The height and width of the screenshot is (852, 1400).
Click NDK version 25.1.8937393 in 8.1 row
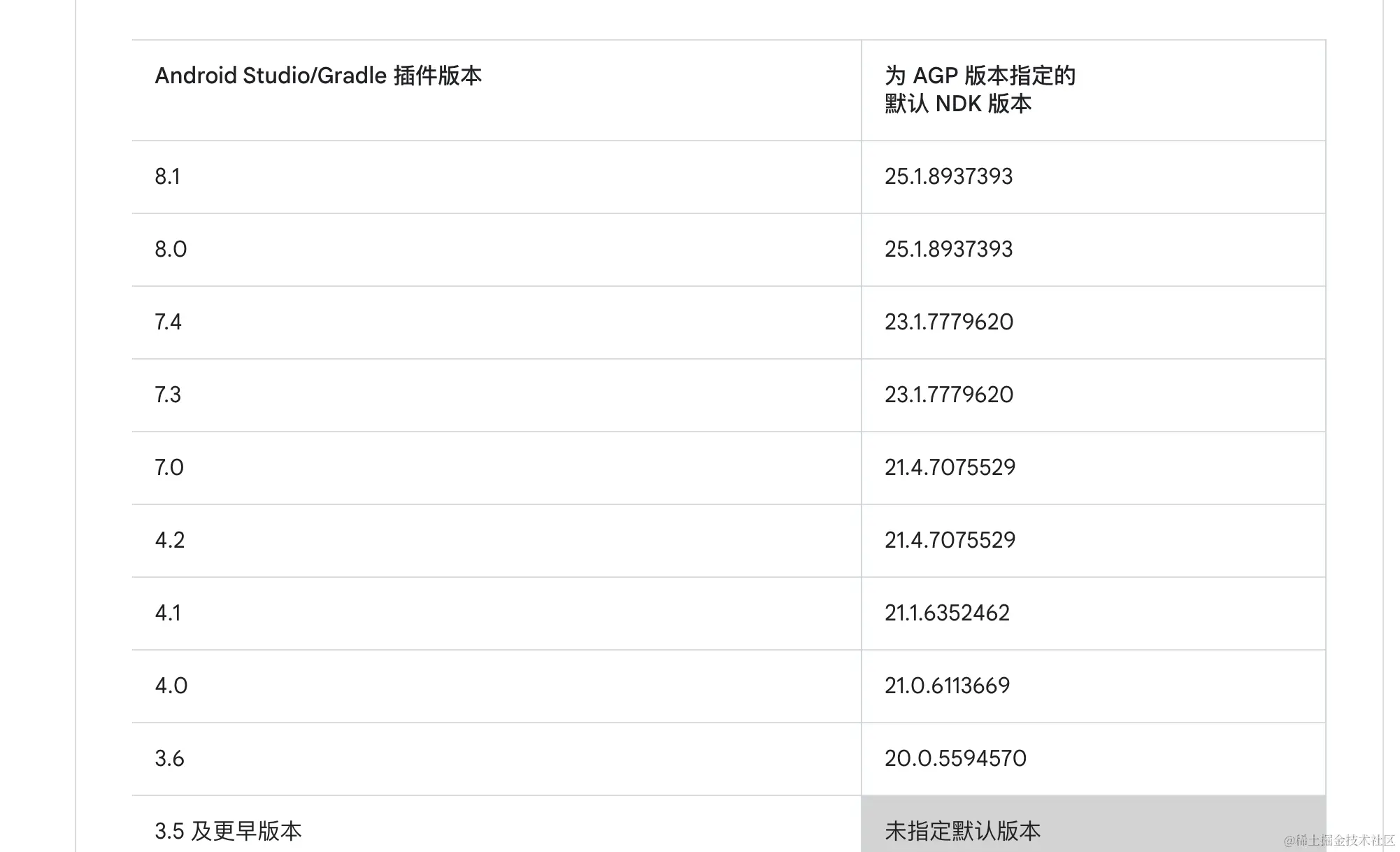948,176
